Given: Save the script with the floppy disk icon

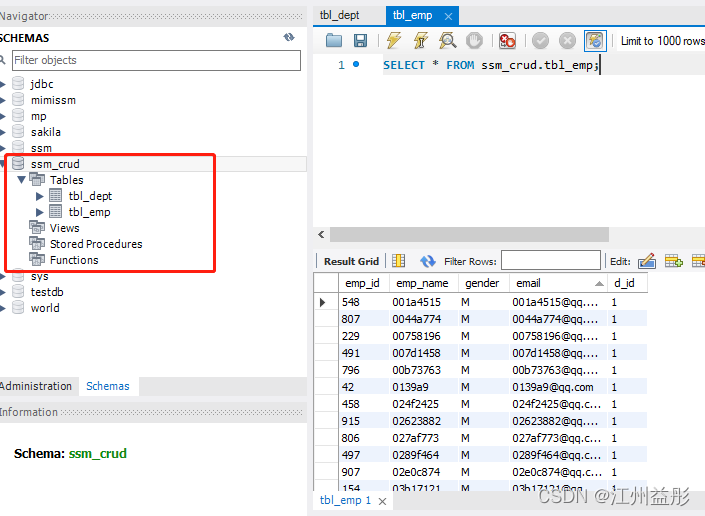Looking at the screenshot, I should click(360, 41).
